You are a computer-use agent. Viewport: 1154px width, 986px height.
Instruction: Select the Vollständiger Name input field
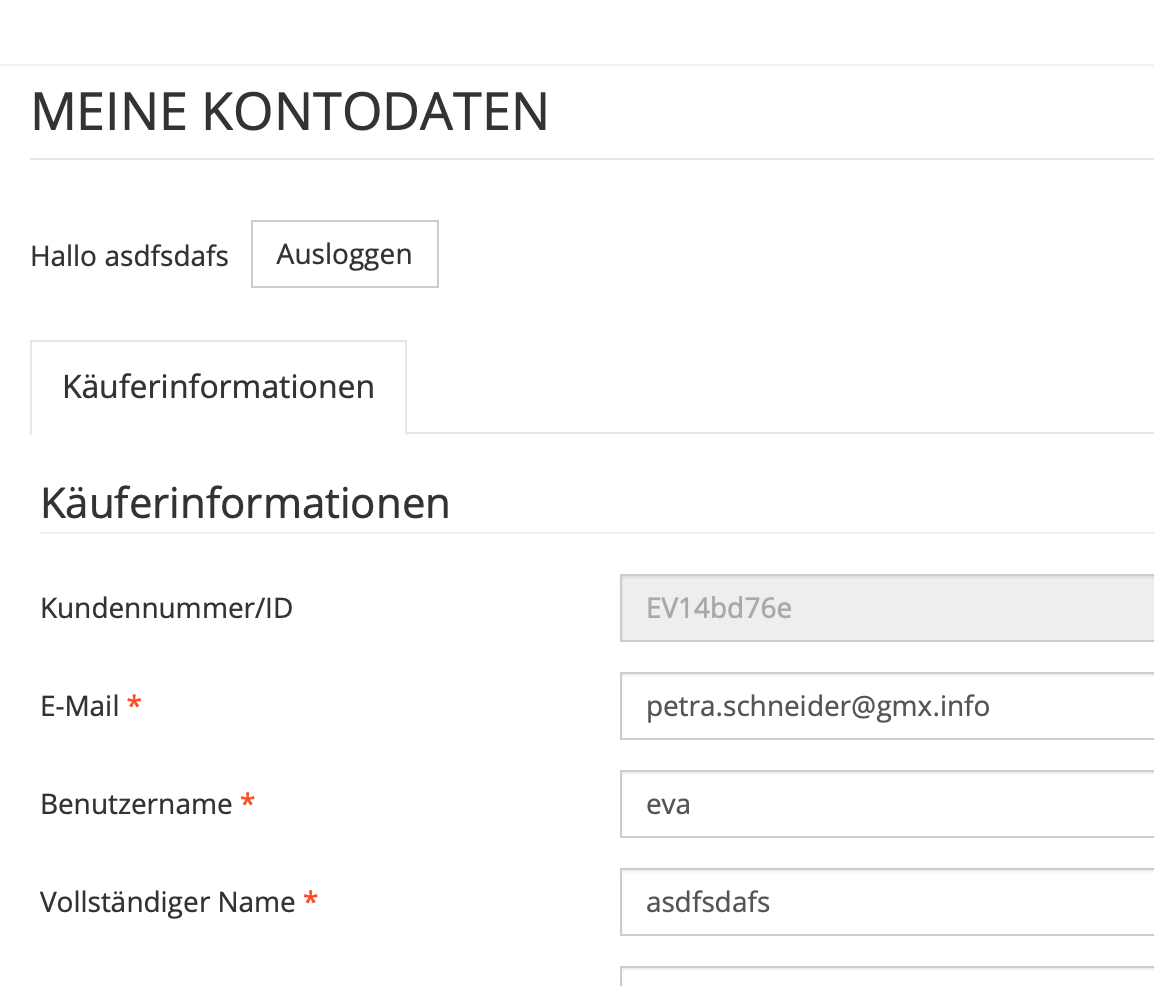(x=886, y=903)
